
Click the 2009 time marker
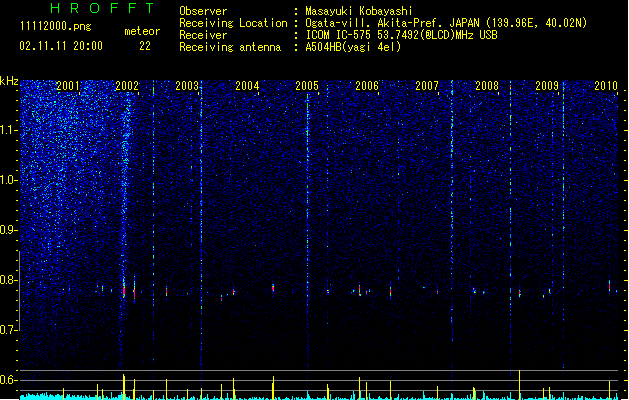tap(547, 86)
